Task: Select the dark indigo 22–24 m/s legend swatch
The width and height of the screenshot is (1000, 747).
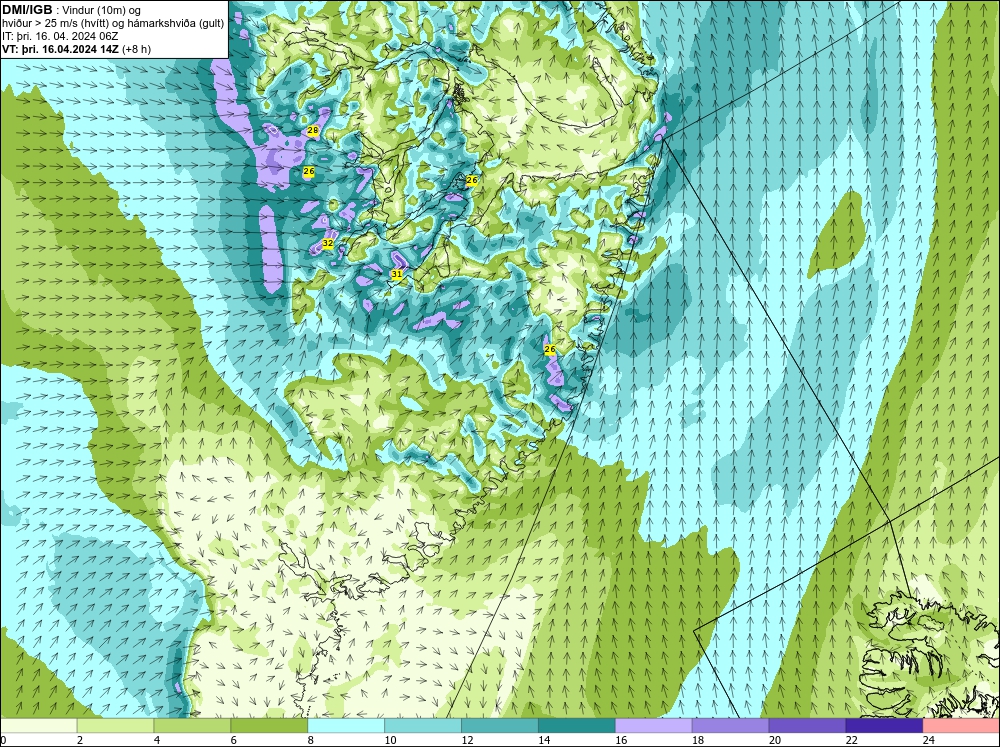Action: click(884, 726)
